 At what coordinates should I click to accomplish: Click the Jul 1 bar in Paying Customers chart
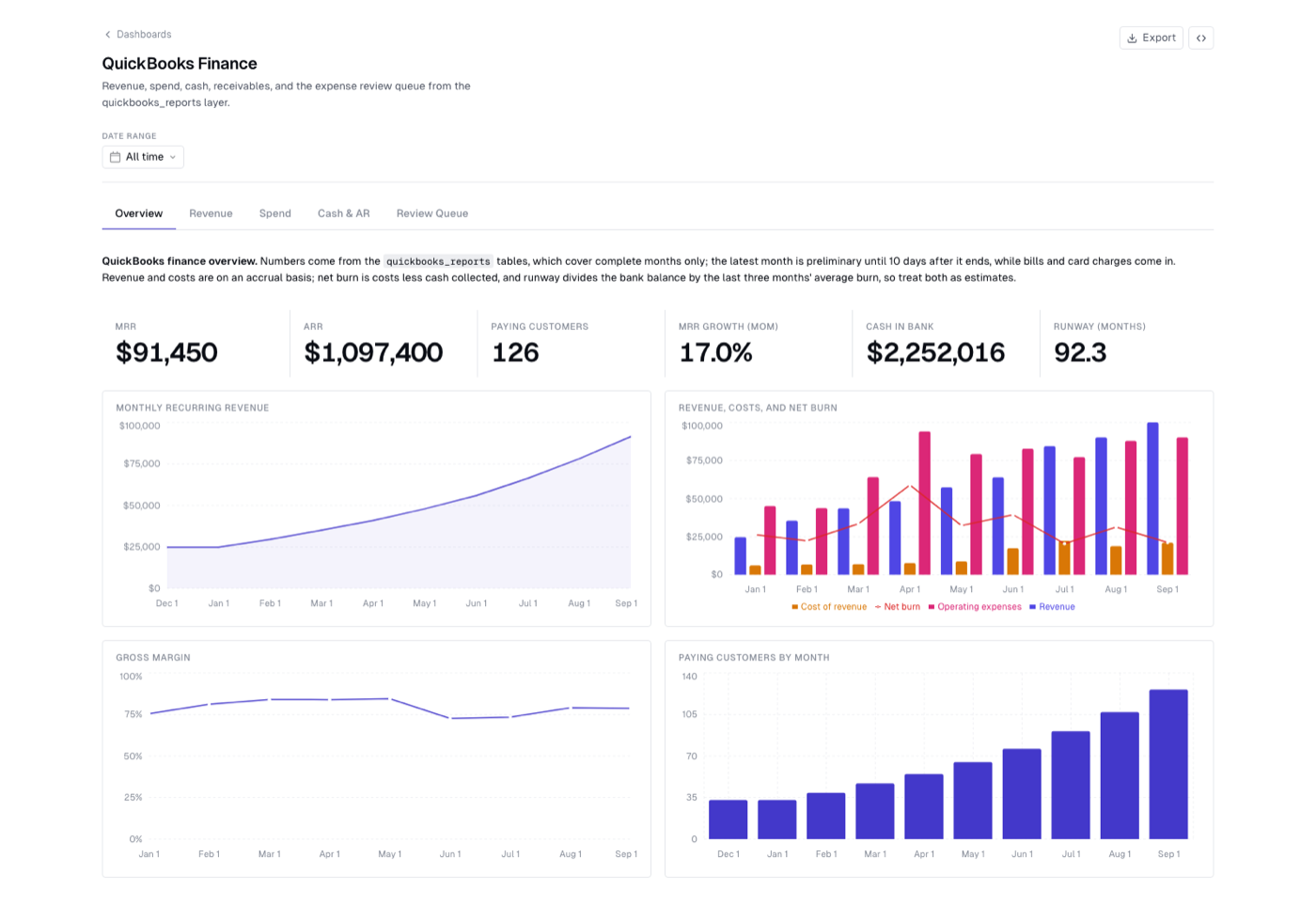1071,785
